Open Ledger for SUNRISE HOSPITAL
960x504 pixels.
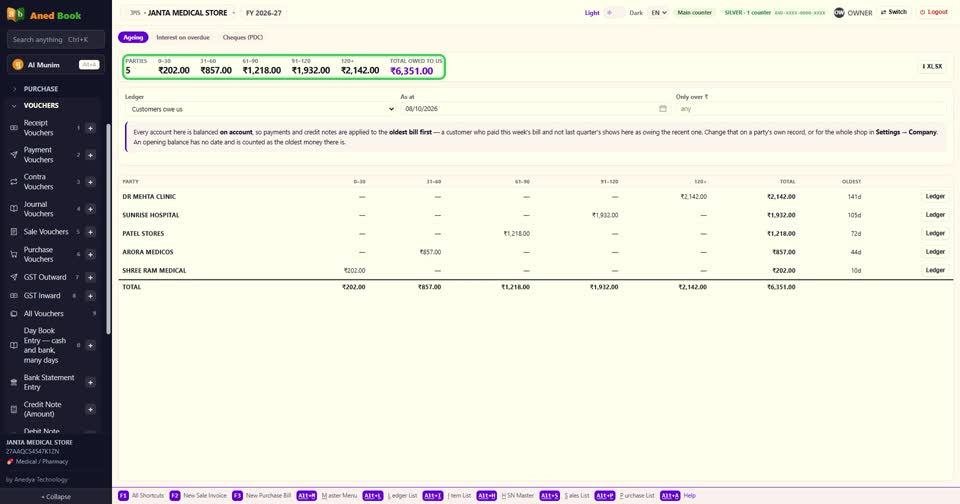coord(935,215)
